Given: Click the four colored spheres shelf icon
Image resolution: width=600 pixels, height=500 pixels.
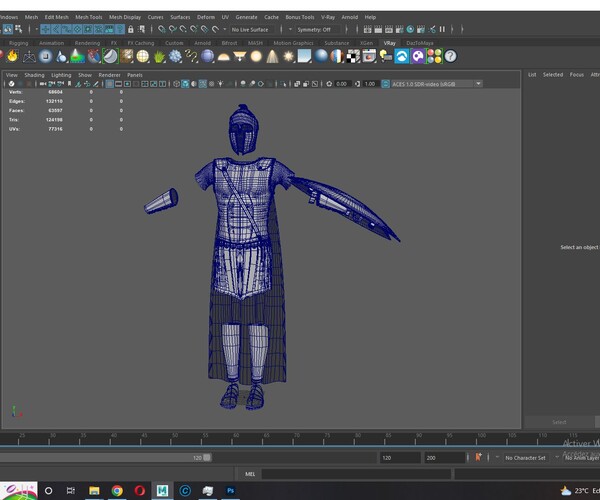Looking at the screenshot, I should [x=434, y=56].
